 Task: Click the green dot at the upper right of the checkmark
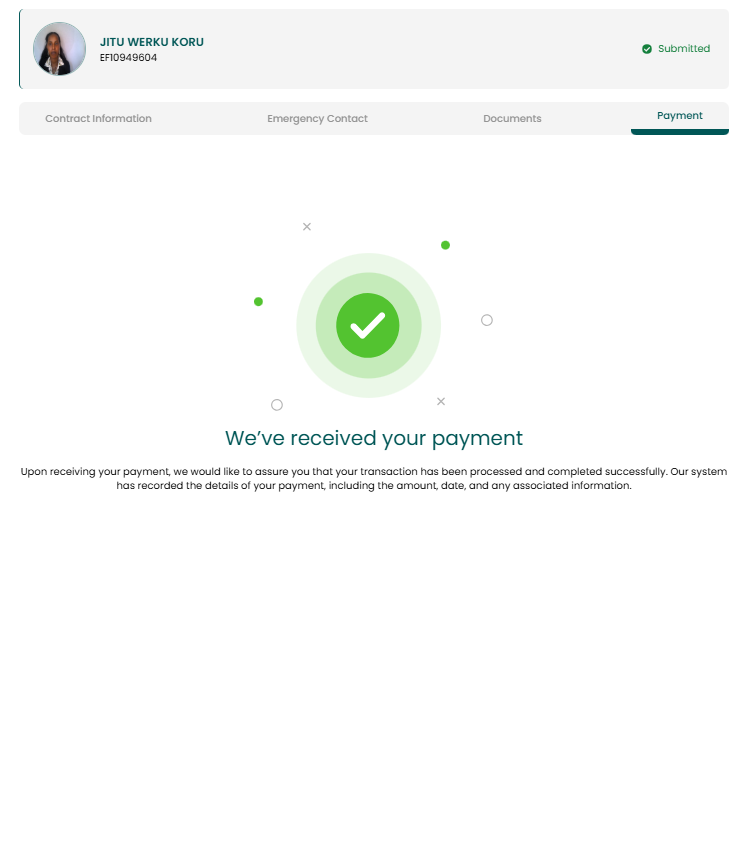pos(445,245)
